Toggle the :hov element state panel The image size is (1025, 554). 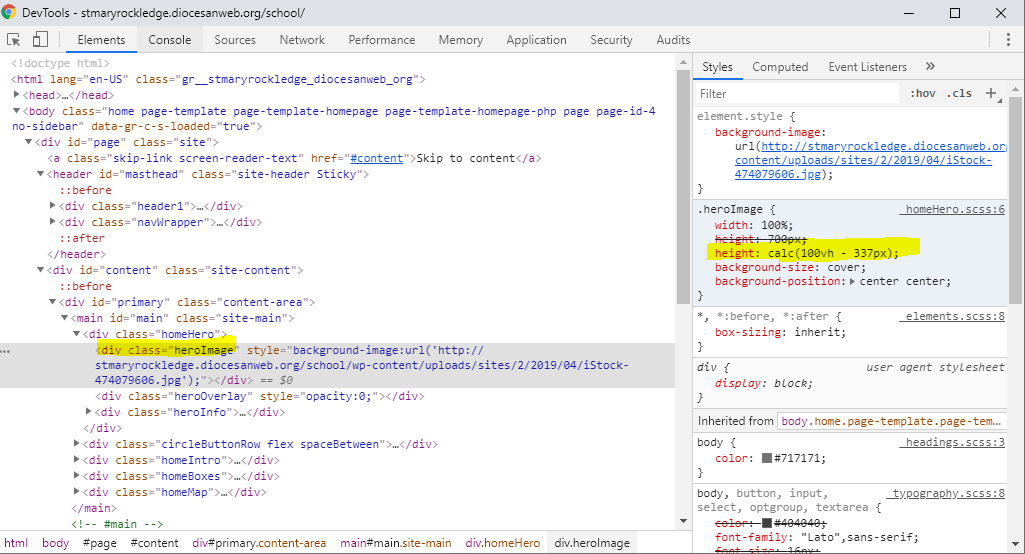point(922,94)
